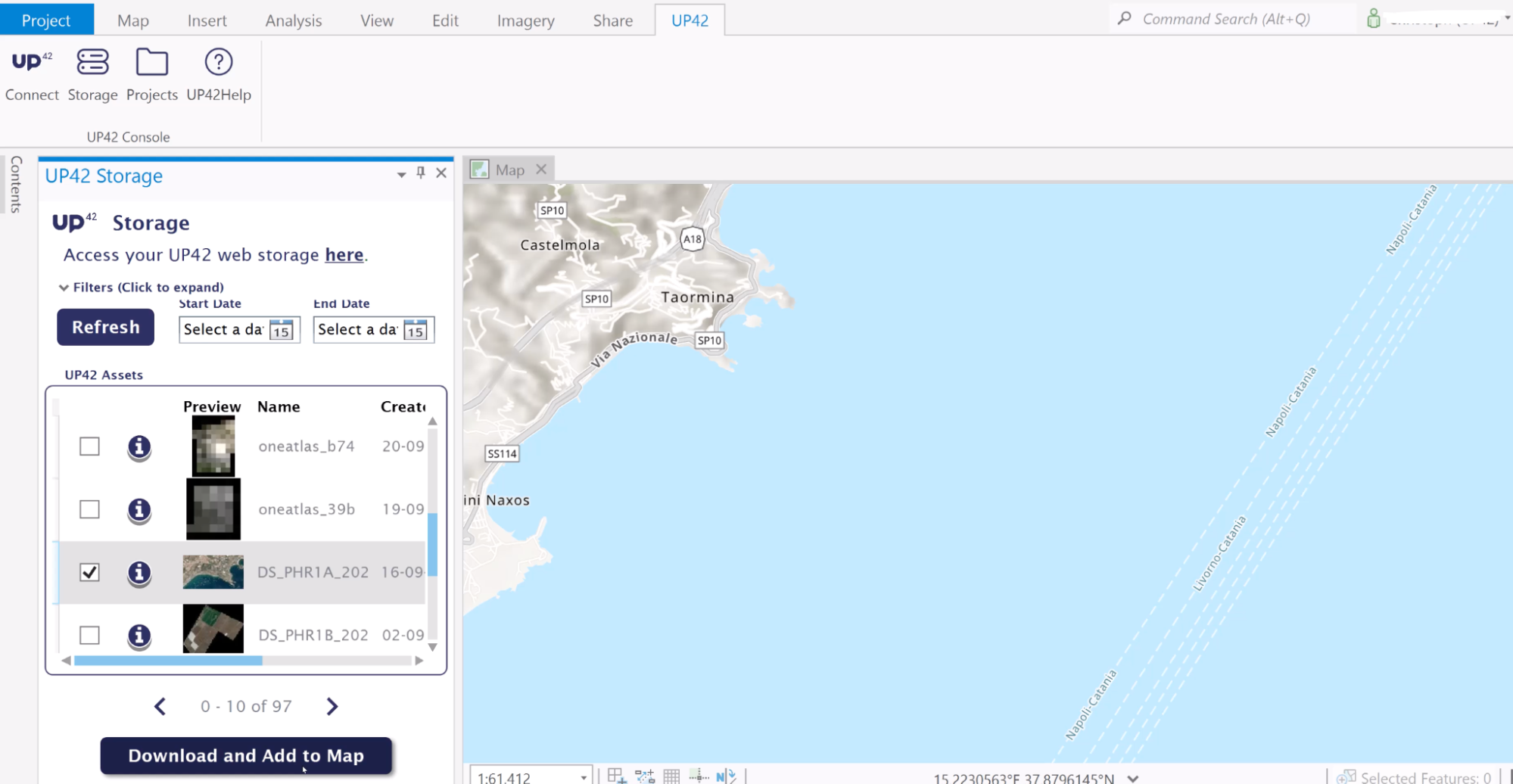Uncheck the DS_PHR1A_202 asset checkbox

tap(89, 572)
